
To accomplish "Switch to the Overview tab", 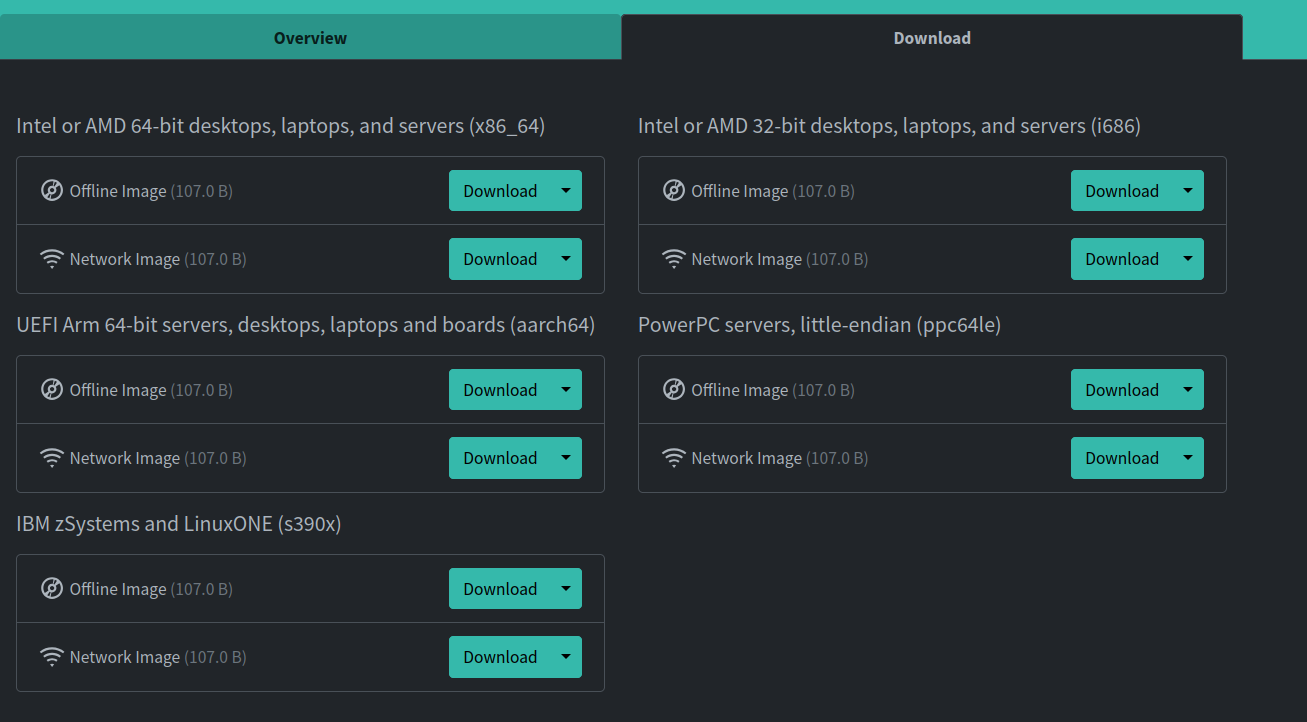I will pos(310,38).
